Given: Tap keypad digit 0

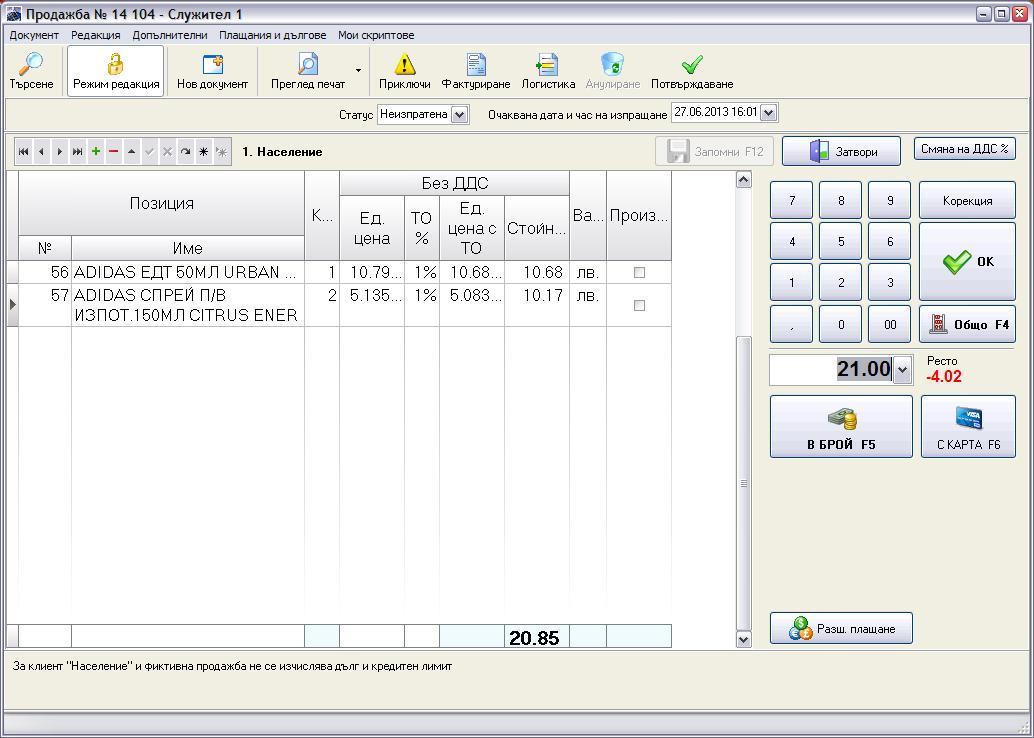Looking at the screenshot, I should pos(840,324).
